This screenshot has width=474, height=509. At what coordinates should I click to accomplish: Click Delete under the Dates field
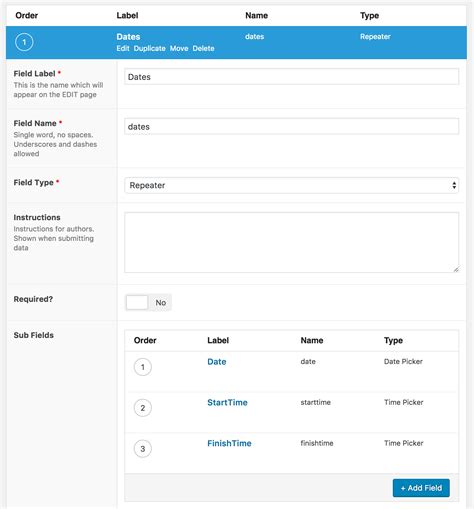pos(203,48)
